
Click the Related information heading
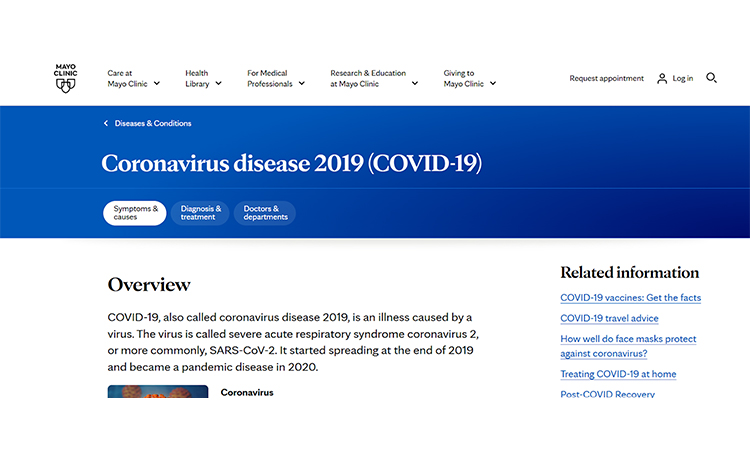tap(629, 273)
